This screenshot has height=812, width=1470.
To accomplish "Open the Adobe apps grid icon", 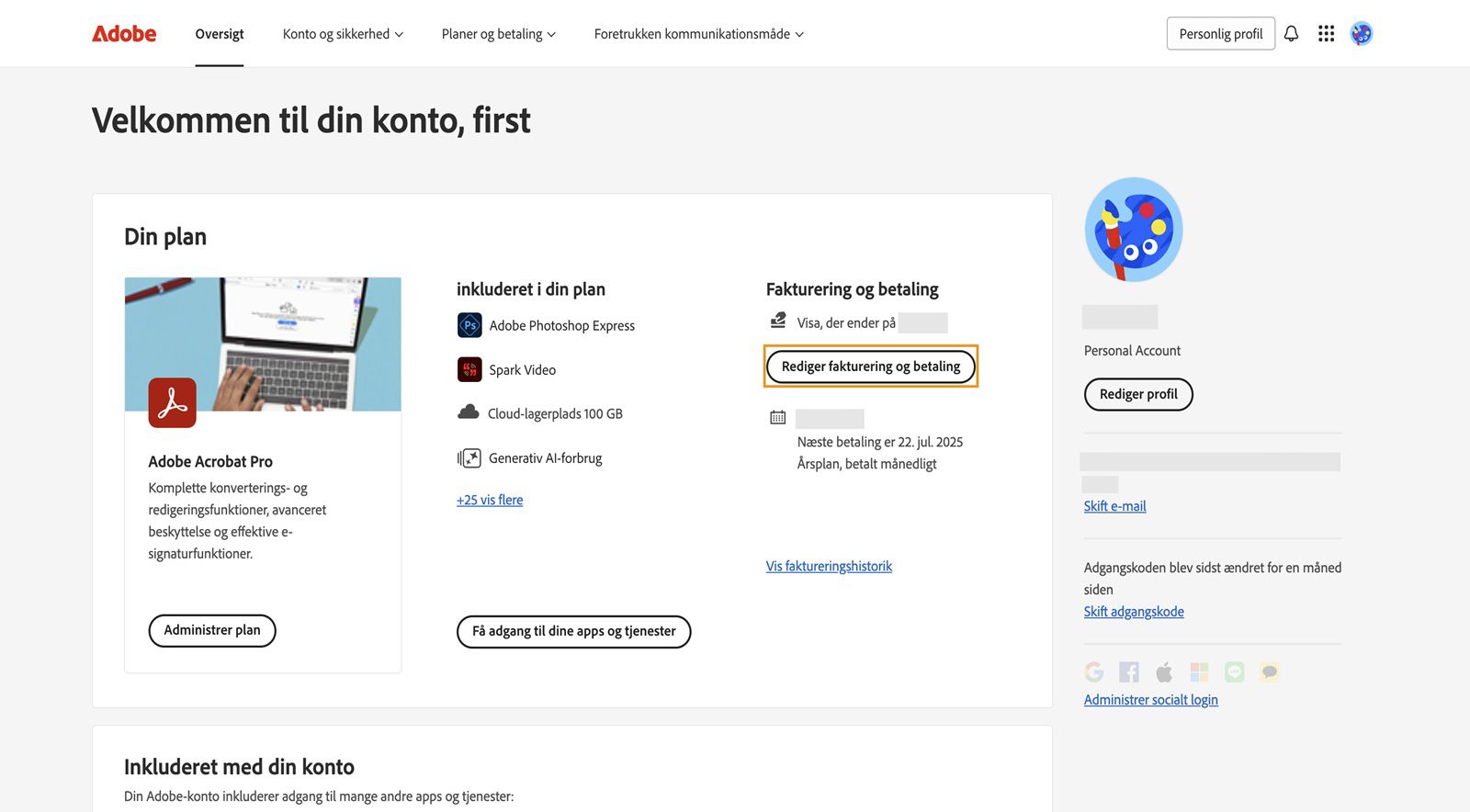I will pyautogui.click(x=1326, y=33).
